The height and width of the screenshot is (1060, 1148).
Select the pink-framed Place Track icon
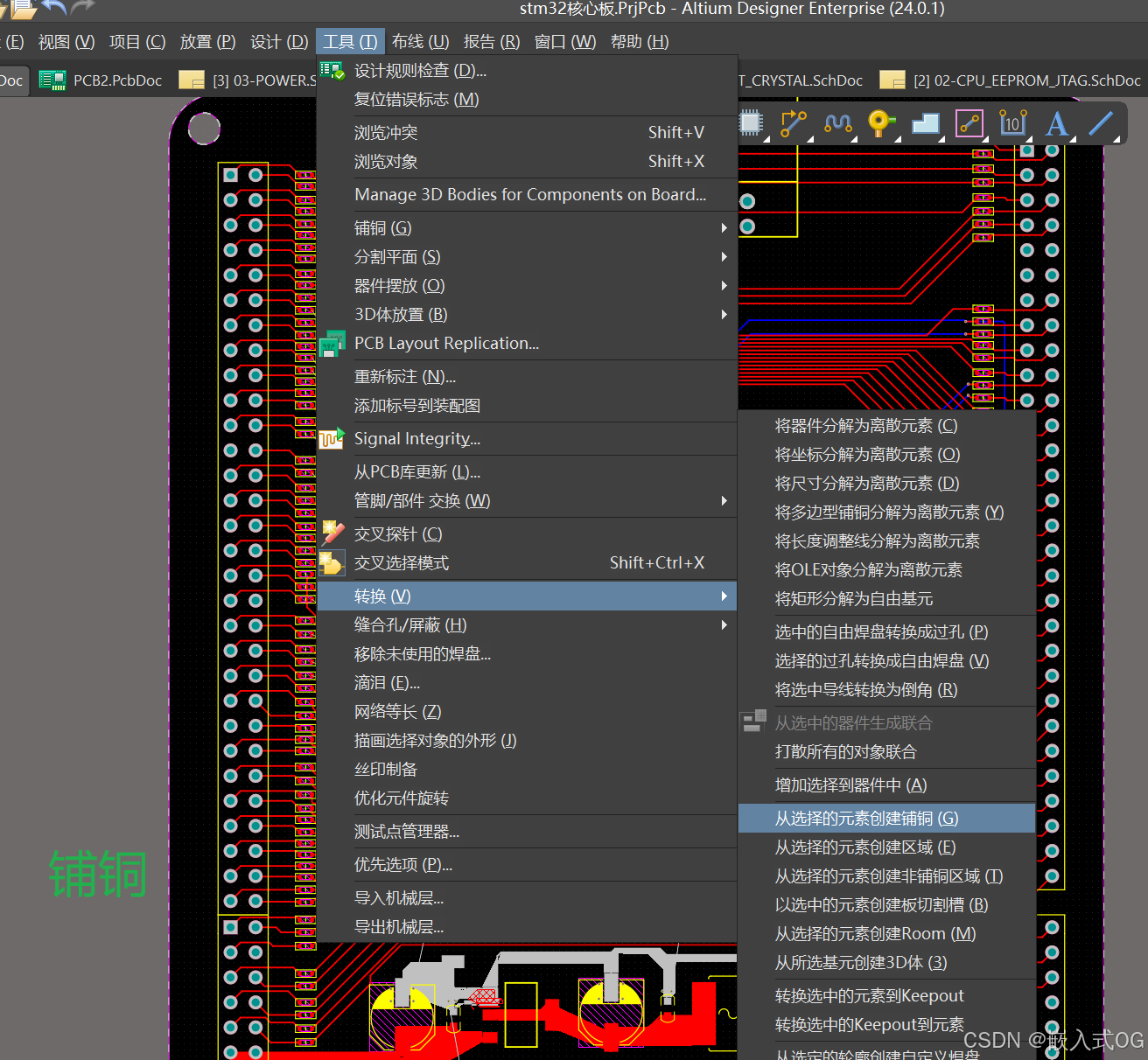[x=969, y=123]
